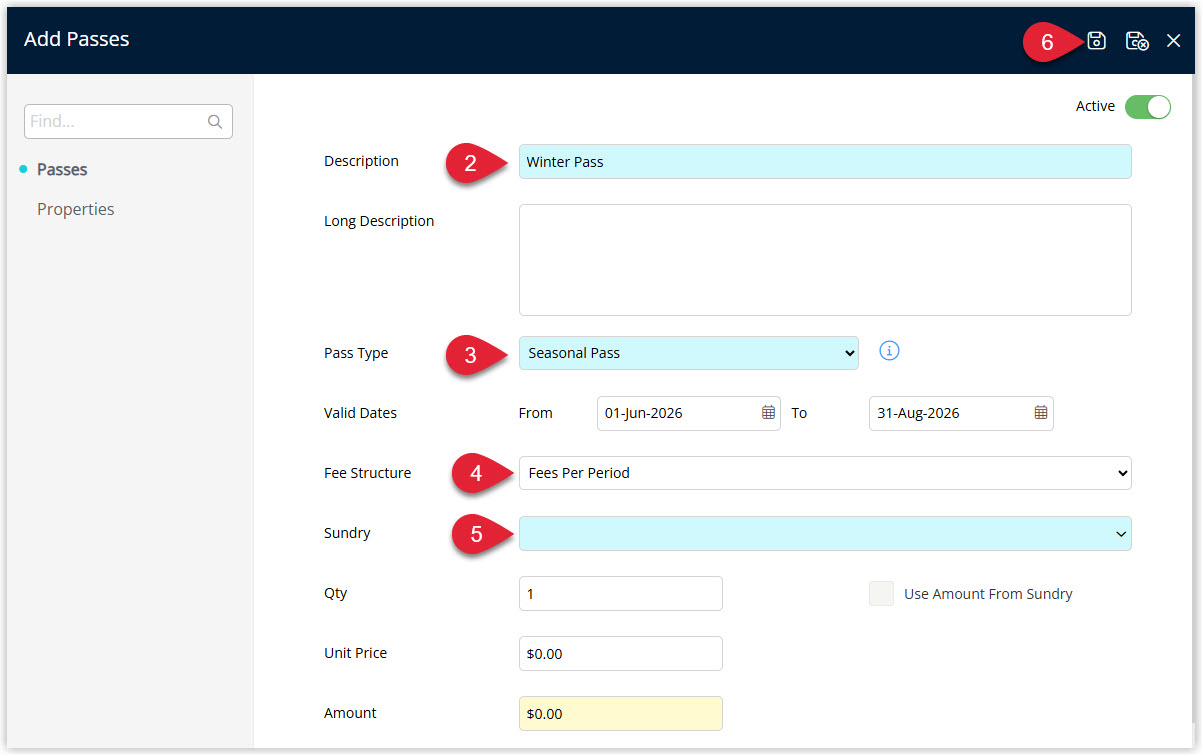
Task: Click the Save icon in header
Action: [1097, 40]
